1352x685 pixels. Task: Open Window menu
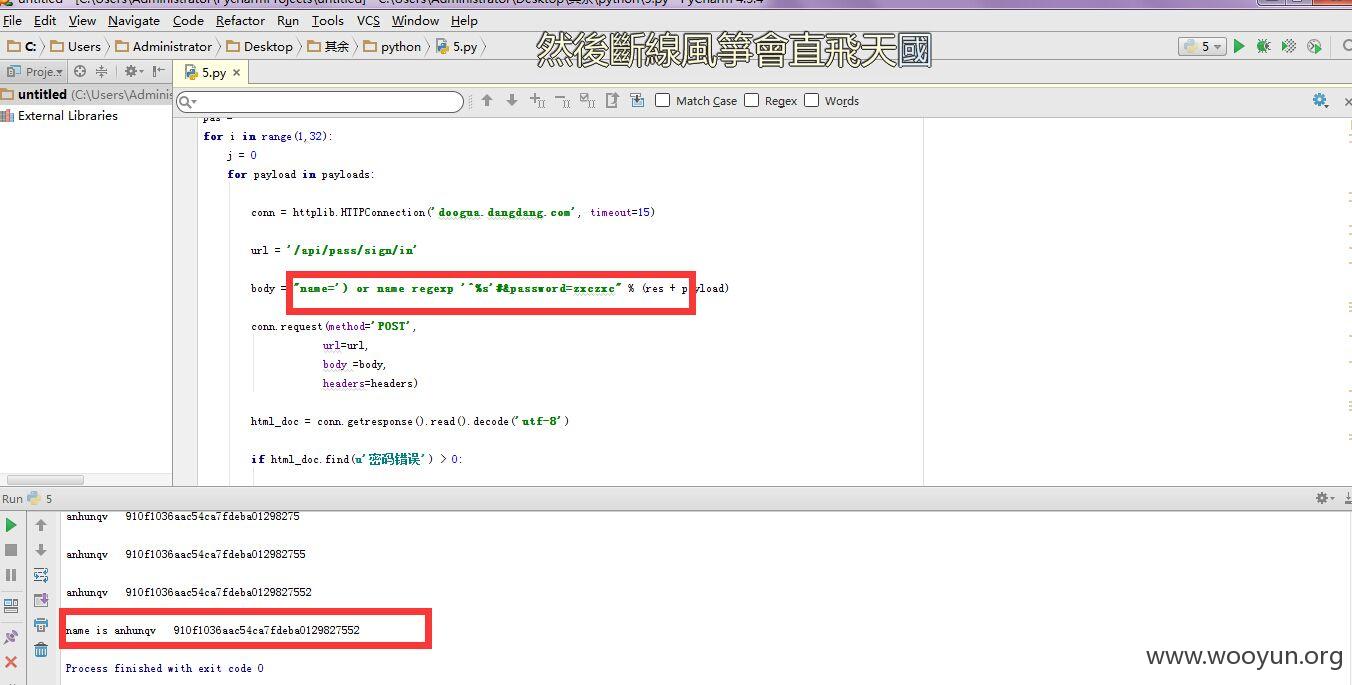415,20
